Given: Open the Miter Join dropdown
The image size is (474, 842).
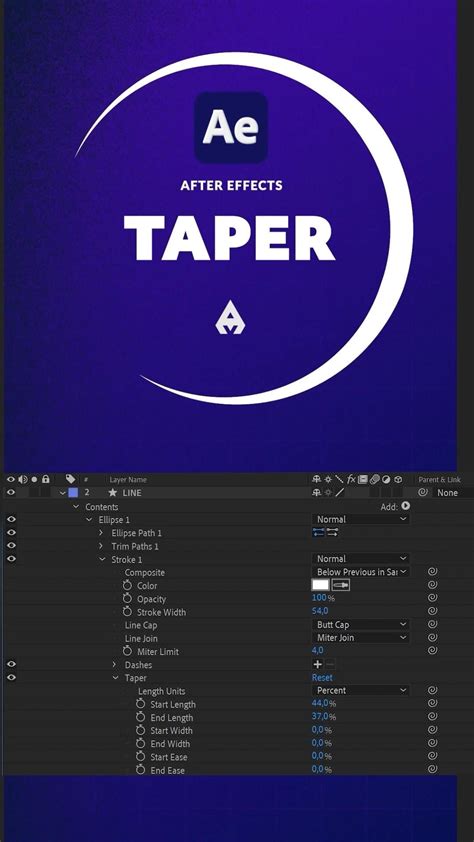Looking at the screenshot, I should point(360,637).
